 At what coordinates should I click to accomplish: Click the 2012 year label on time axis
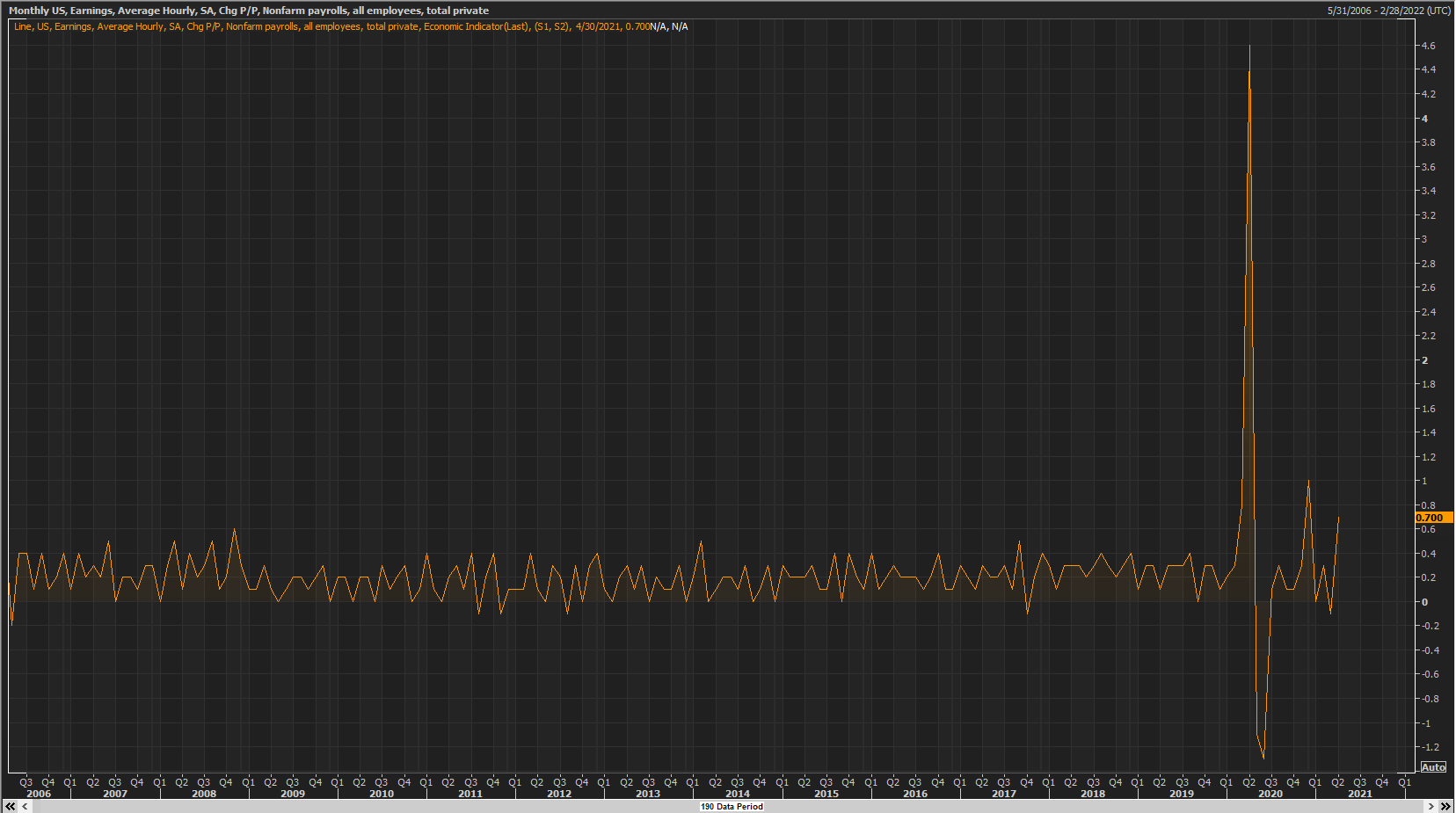559,794
